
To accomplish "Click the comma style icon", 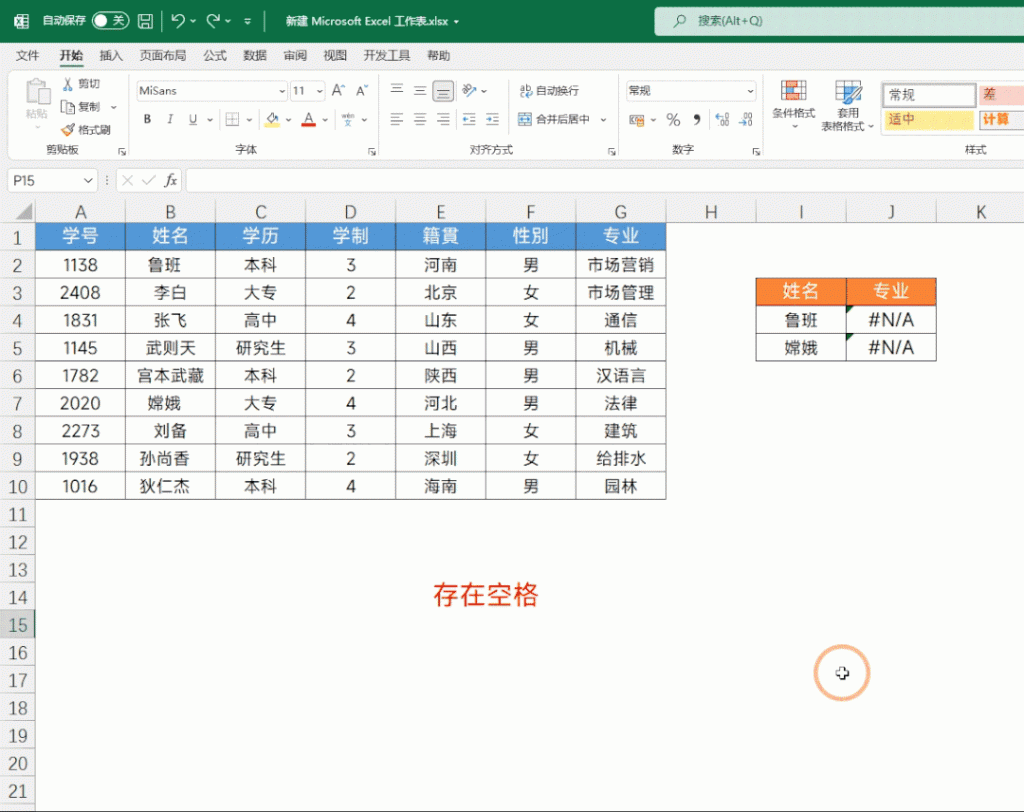I will [697, 120].
